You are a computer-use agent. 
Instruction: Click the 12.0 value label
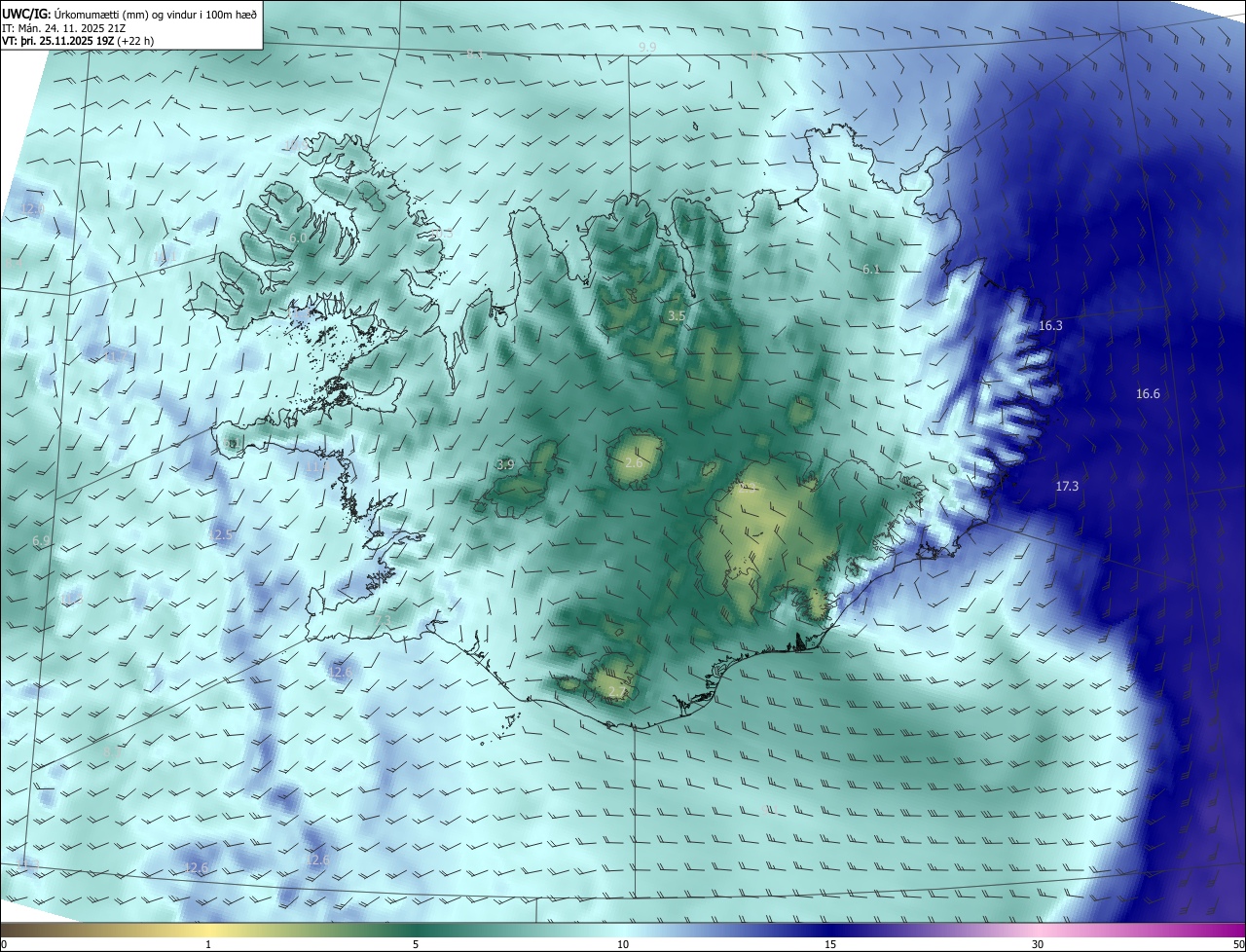32,209
